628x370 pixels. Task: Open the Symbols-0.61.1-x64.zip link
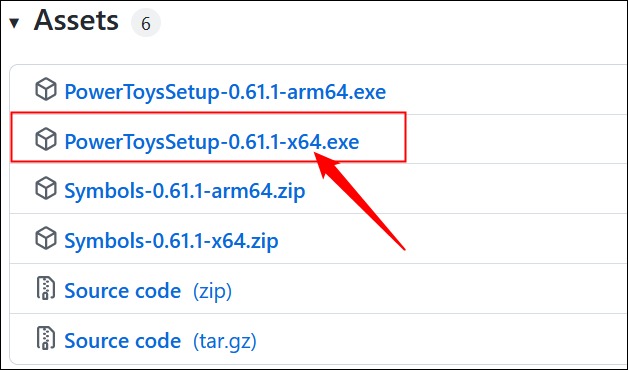tap(171, 241)
